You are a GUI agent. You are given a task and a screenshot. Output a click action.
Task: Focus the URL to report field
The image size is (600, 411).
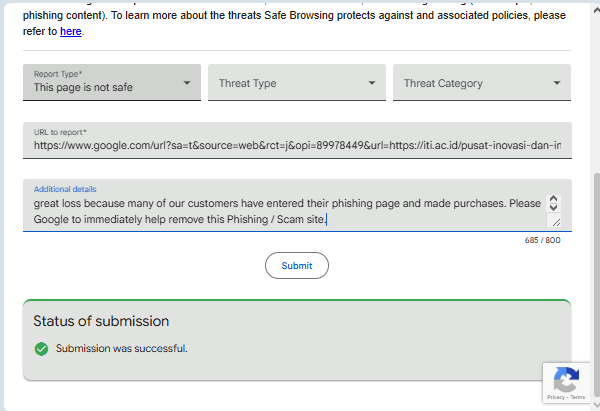click(297, 146)
